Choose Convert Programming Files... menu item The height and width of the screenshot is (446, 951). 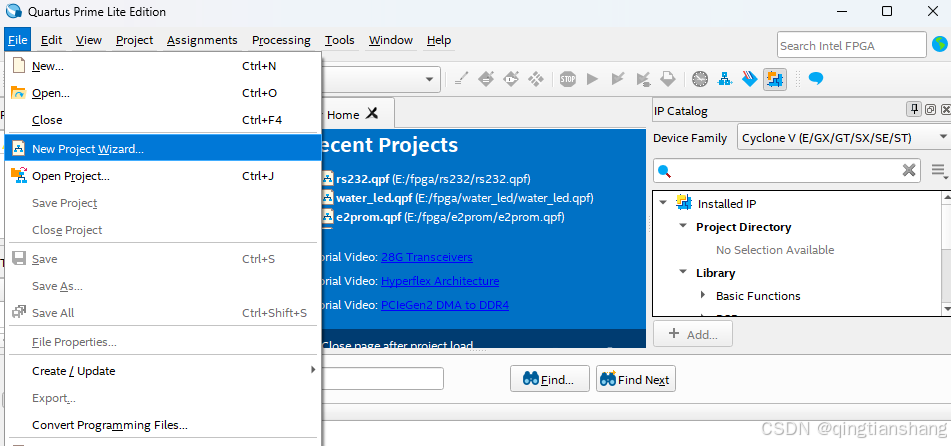163,425
